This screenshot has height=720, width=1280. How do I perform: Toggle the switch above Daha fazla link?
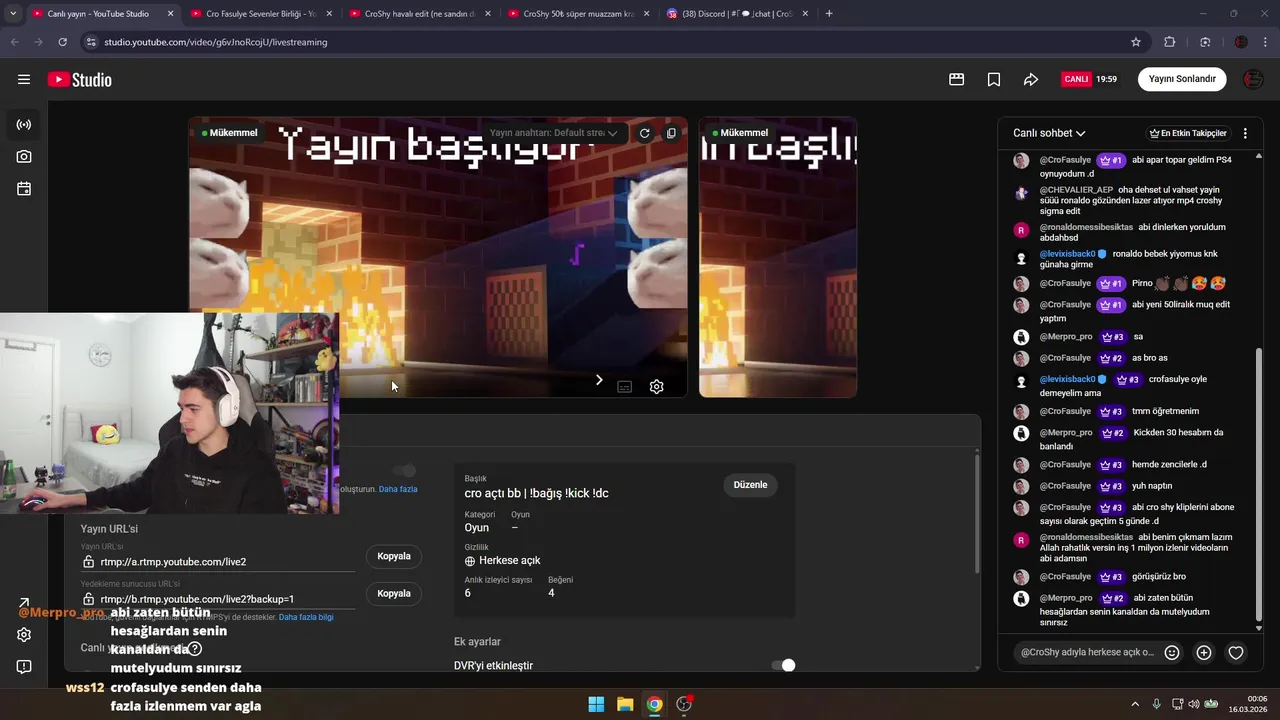point(404,470)
